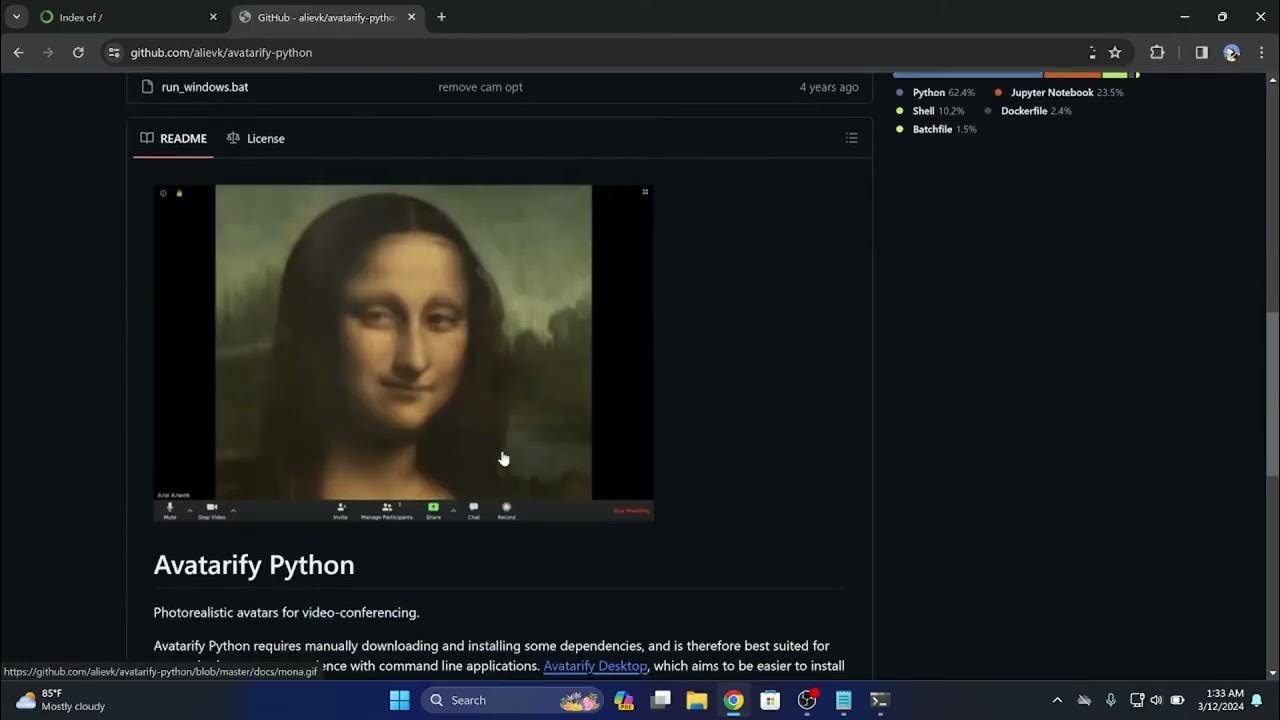Image resolution: width=1280 pixels, height=720 pixels.
Task: Click the 'Avatarify Python' heading
Action: pyautogui.click(x=254, y=565)
